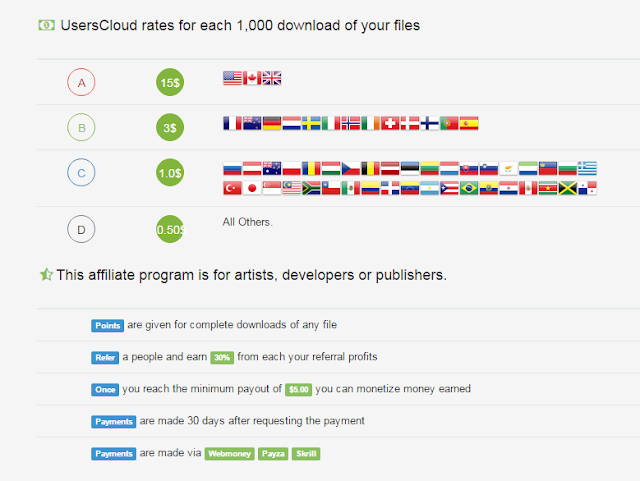The width and height of the screenshot is (640, 481).
Task: Click the gray circled D tier badge
Action: tap(81, 229)
